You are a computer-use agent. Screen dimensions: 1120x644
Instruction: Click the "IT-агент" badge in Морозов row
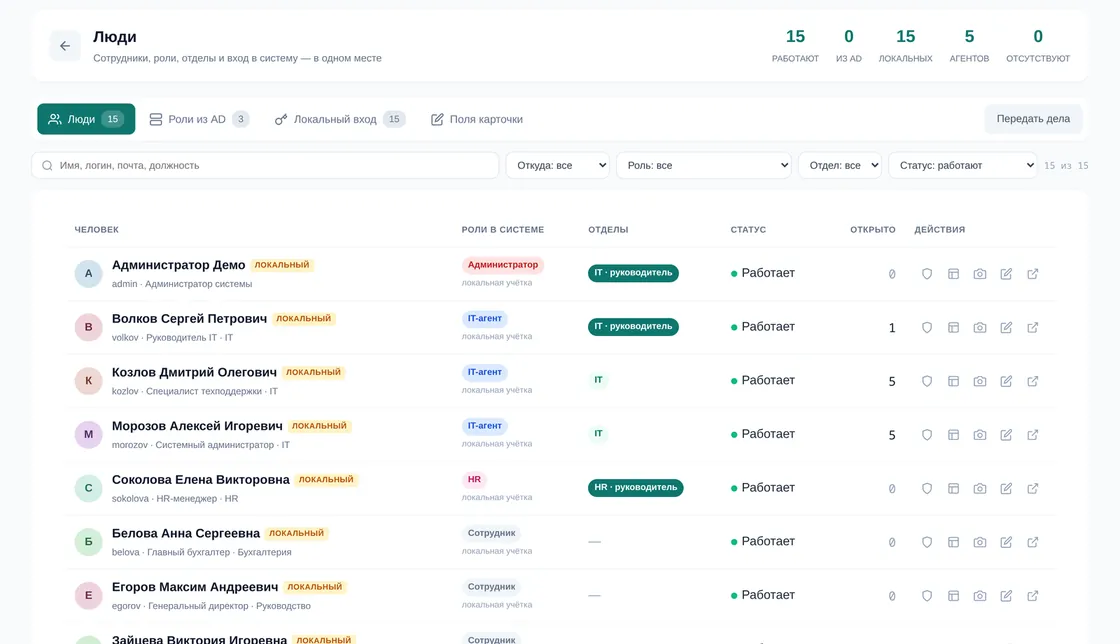(484, 426)
